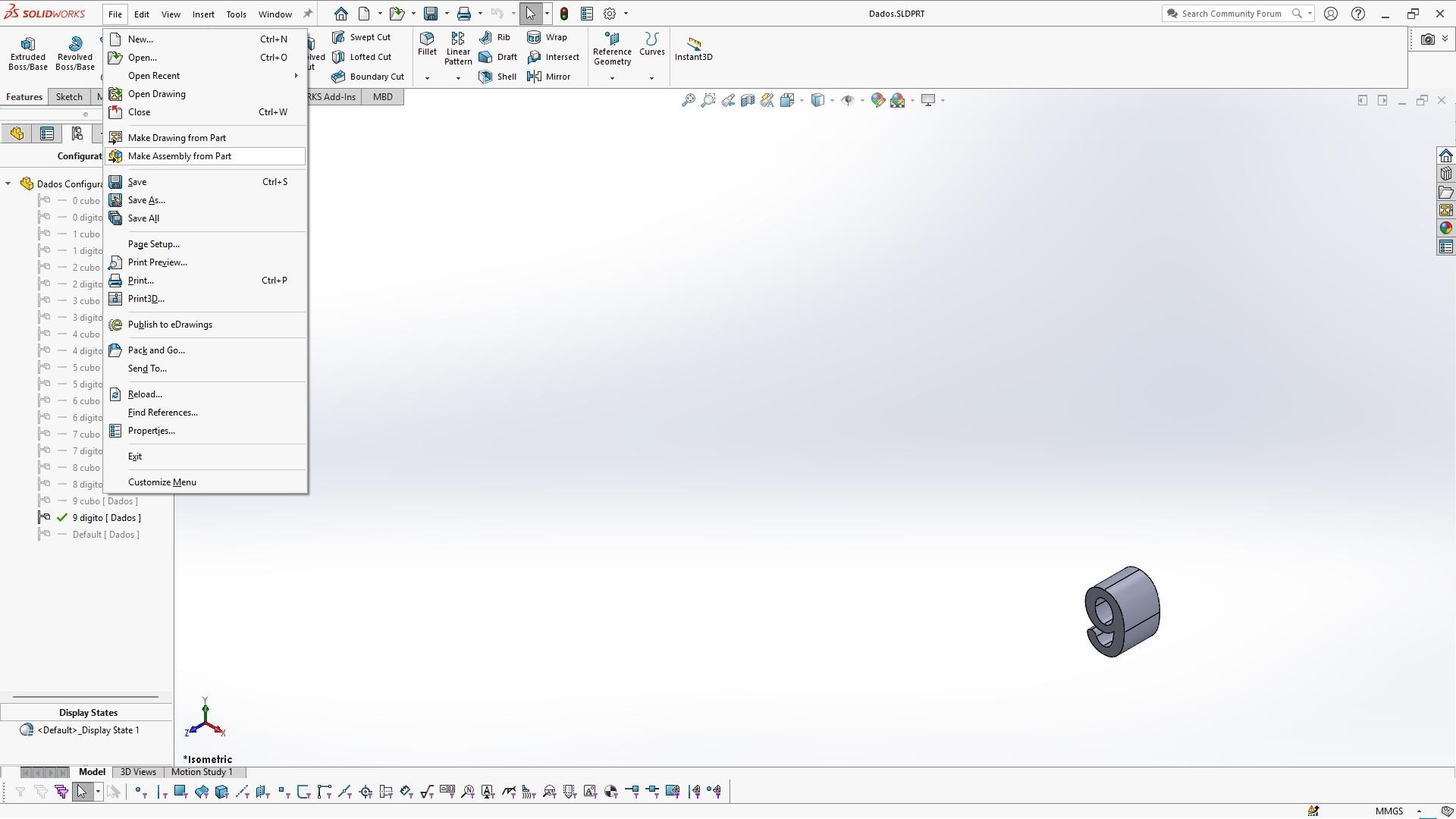Viewport: 1456px width, 819px height.
Task: Select the Extruded Boss/Base tool
Action: (x=28, y=53)
